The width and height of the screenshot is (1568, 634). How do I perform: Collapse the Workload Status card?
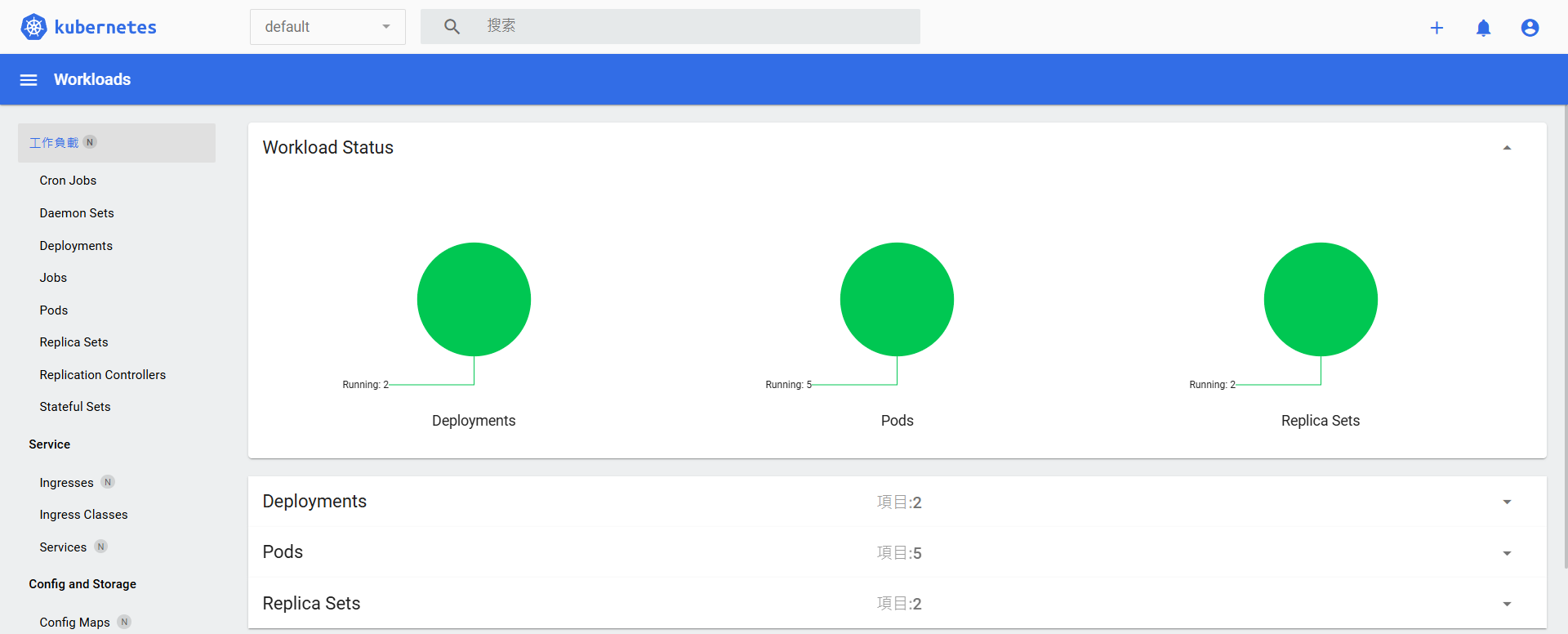click(x=1507, y=148)
